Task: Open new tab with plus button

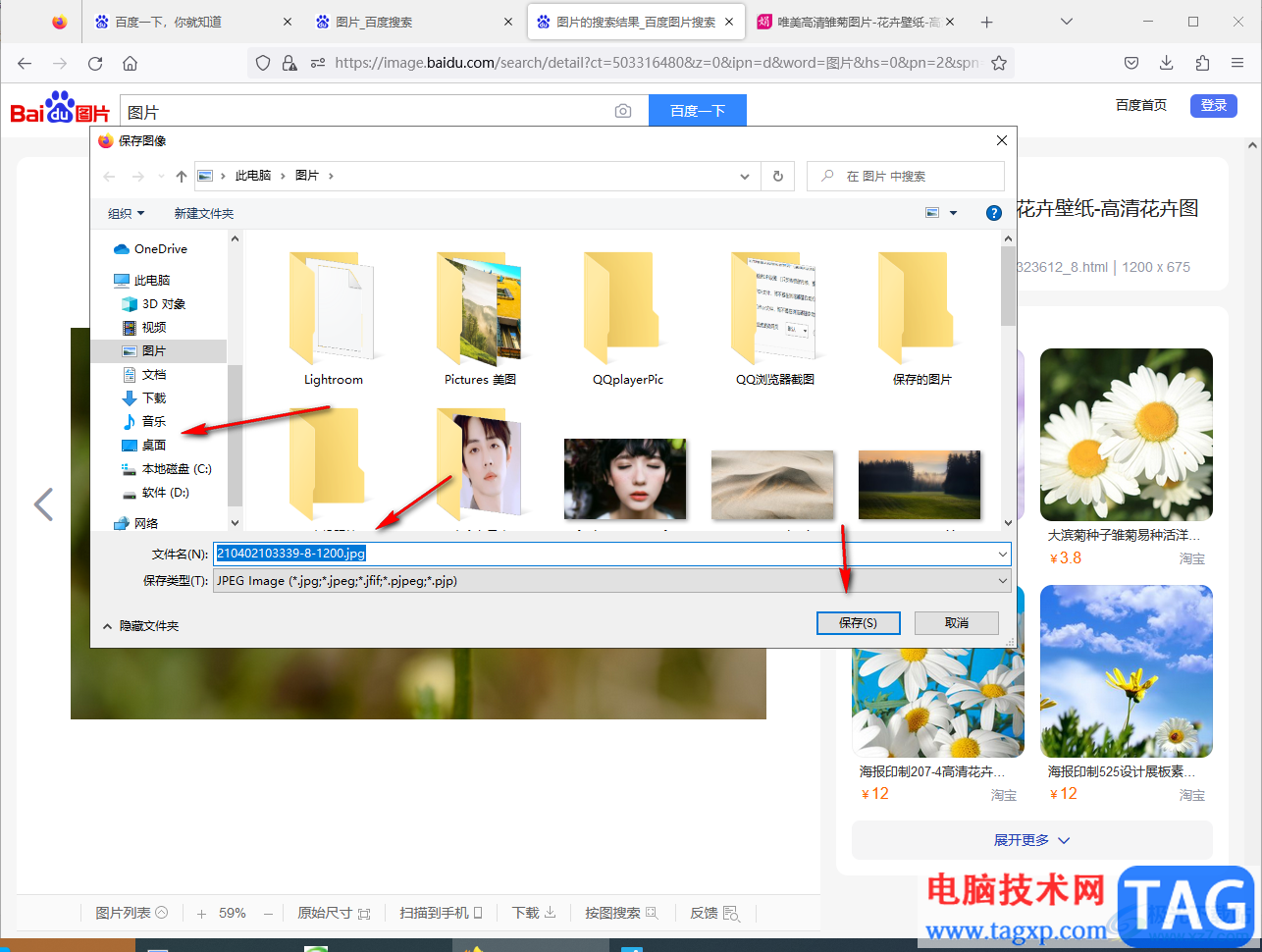Action: 987,22
